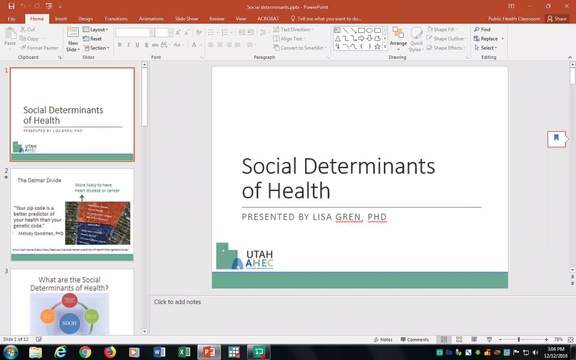Open the Align Text dropdown

click(x=289, y=39)
